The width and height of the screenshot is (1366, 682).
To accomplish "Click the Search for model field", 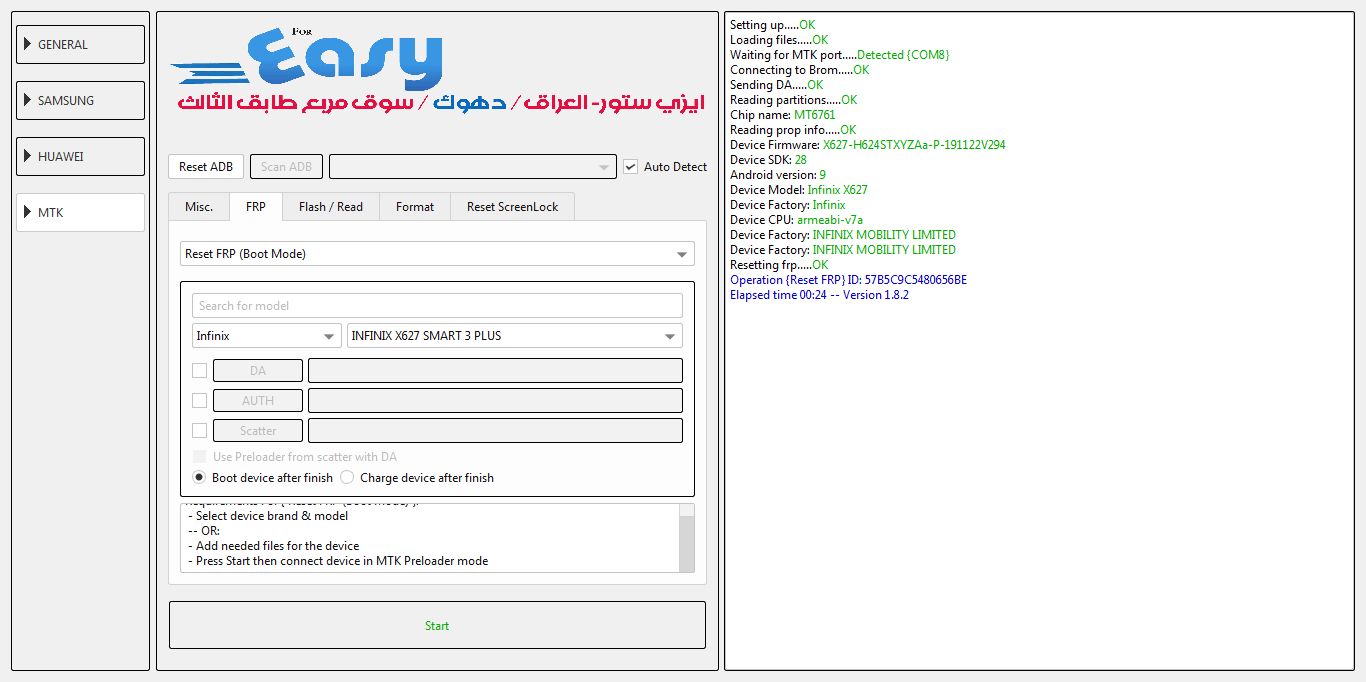I will pos(437,306).
